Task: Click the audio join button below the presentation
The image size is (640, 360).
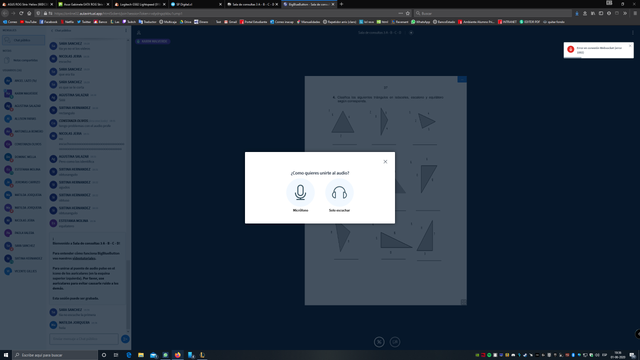Action: [x=379, y=342]
